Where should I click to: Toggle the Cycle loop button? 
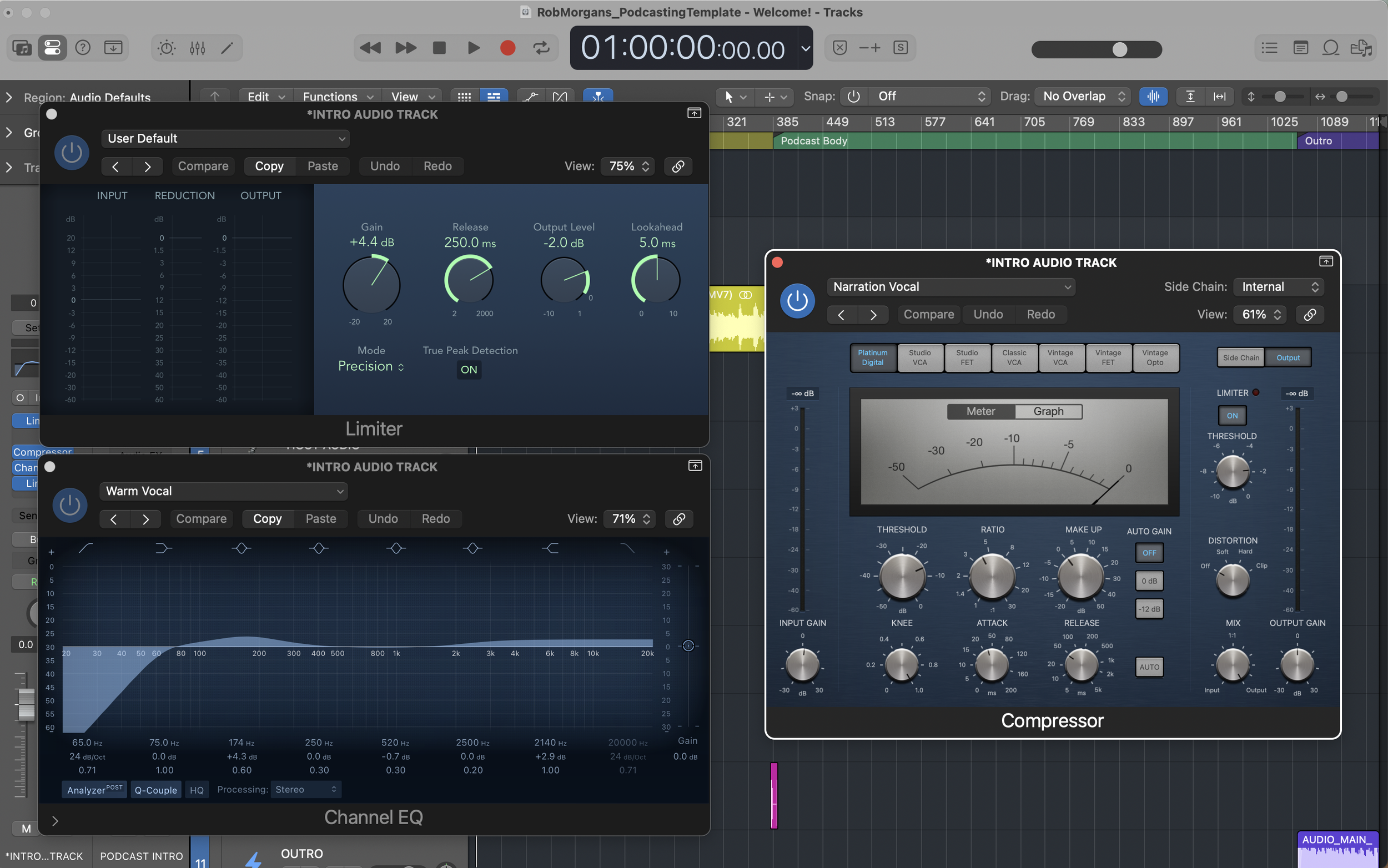[541, 48]
